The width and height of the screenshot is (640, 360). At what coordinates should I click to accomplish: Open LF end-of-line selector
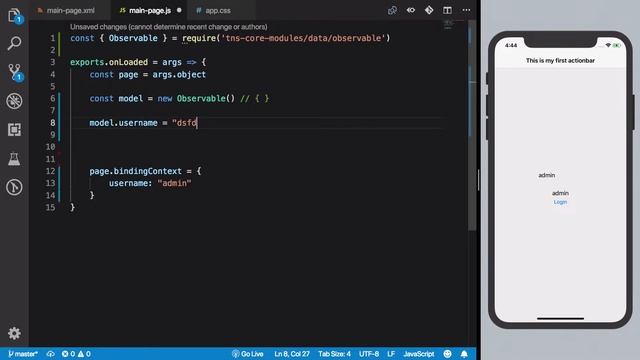coord(391,354)
